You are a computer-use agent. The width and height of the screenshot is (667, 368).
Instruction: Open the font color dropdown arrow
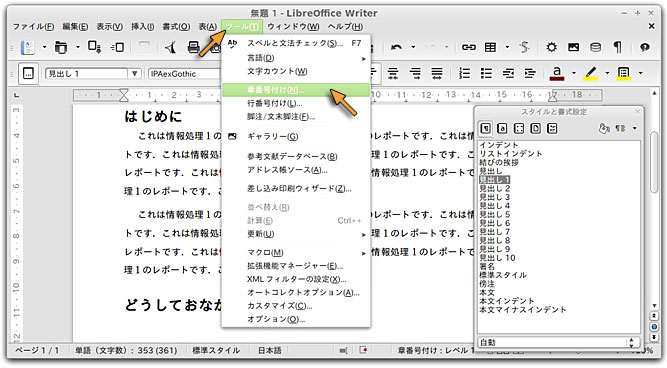tap(573, 74)
